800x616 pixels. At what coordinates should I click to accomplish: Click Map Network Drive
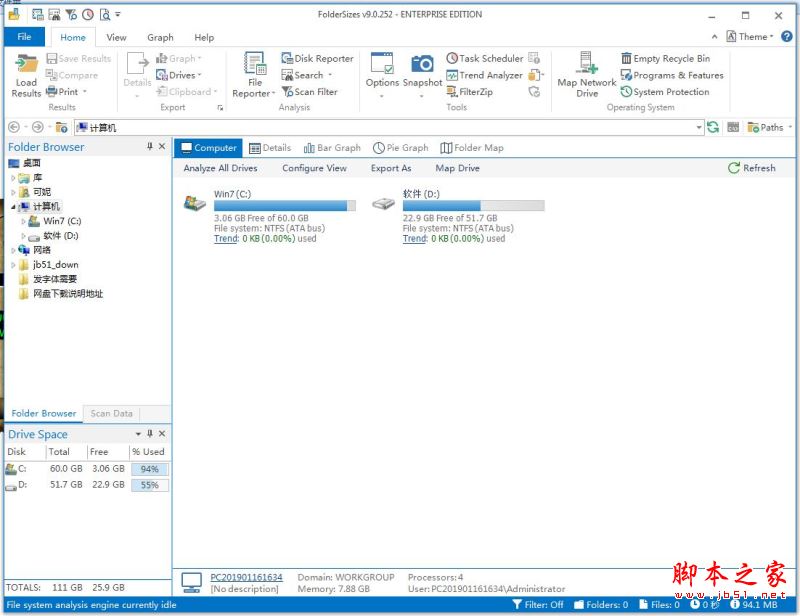click(x=587, y=75)
